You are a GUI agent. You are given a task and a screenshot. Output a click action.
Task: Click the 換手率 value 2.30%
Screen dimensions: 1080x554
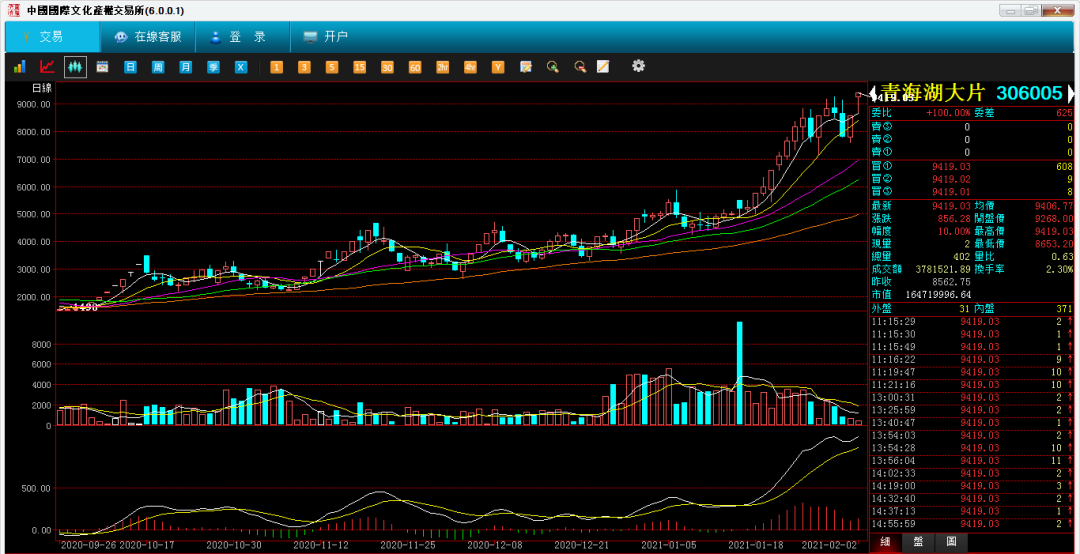(1061, 269)
